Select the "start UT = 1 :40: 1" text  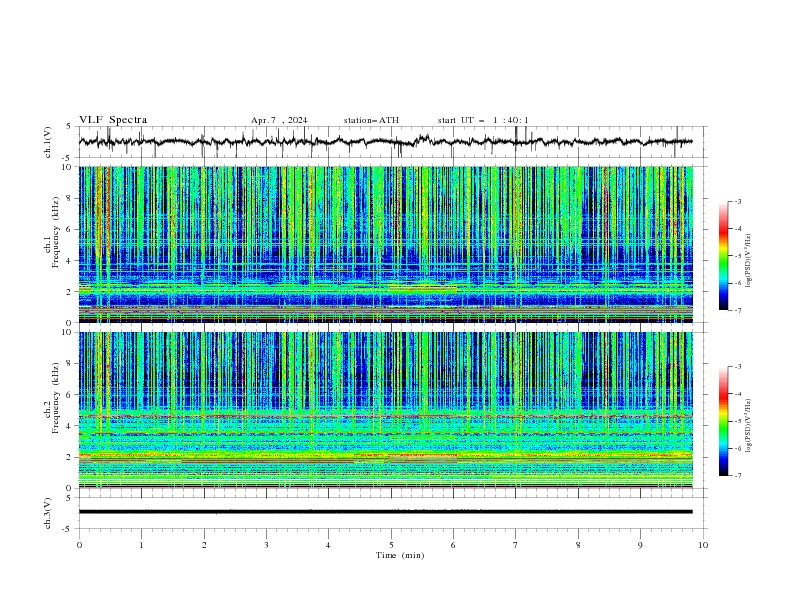[483, 120]
